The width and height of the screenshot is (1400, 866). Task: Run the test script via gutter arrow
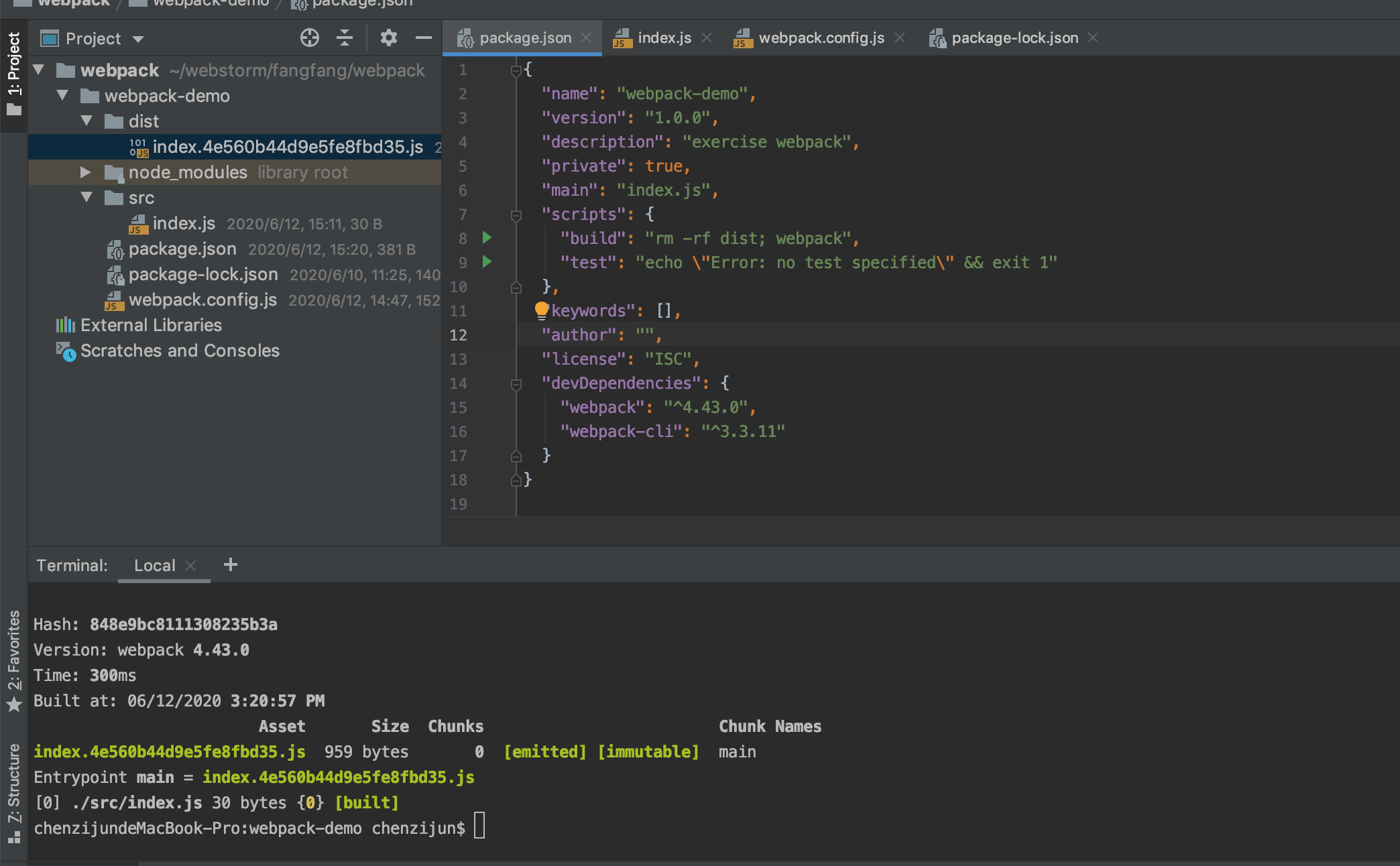pos(487,261)
